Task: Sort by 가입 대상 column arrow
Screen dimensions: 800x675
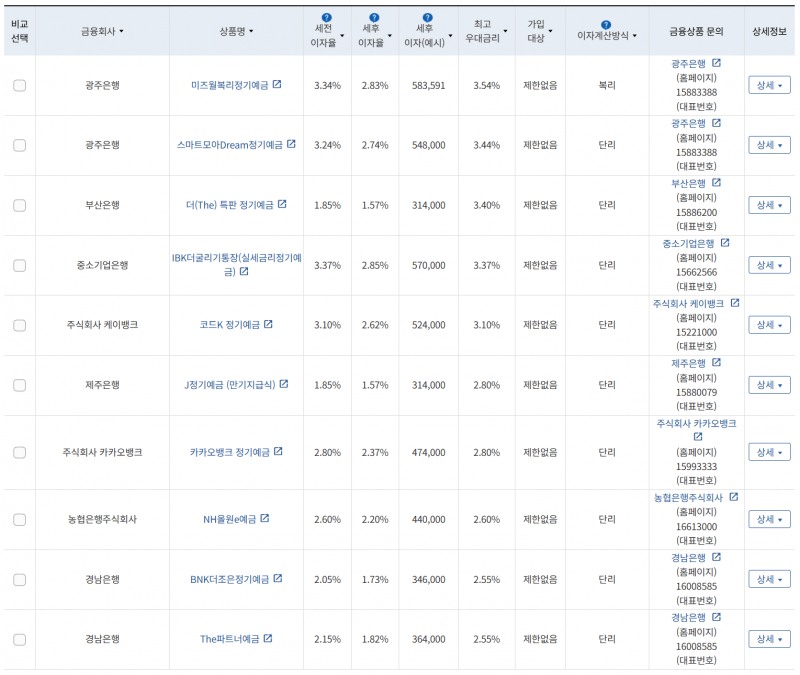Action: click(550, 31)
